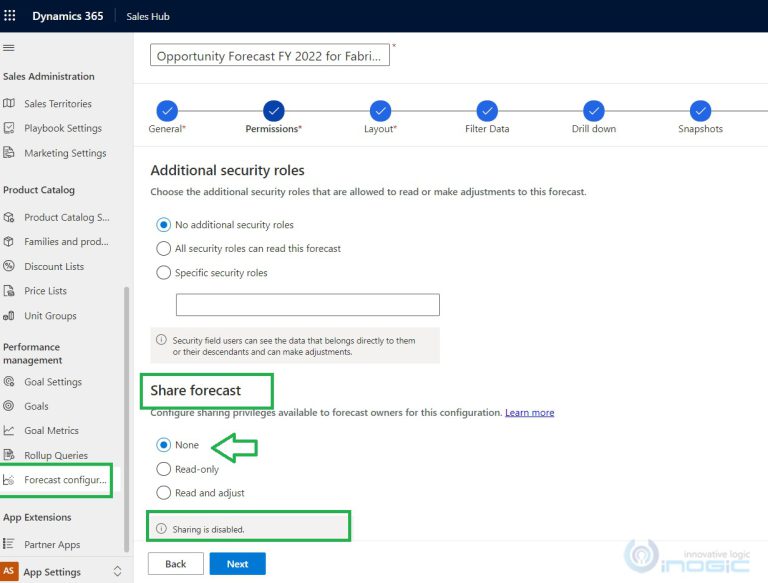Image resolution: width=768 pixels, height=583 pixels.
Task: Click the specific security roles text box
Action: coord(308,305)
